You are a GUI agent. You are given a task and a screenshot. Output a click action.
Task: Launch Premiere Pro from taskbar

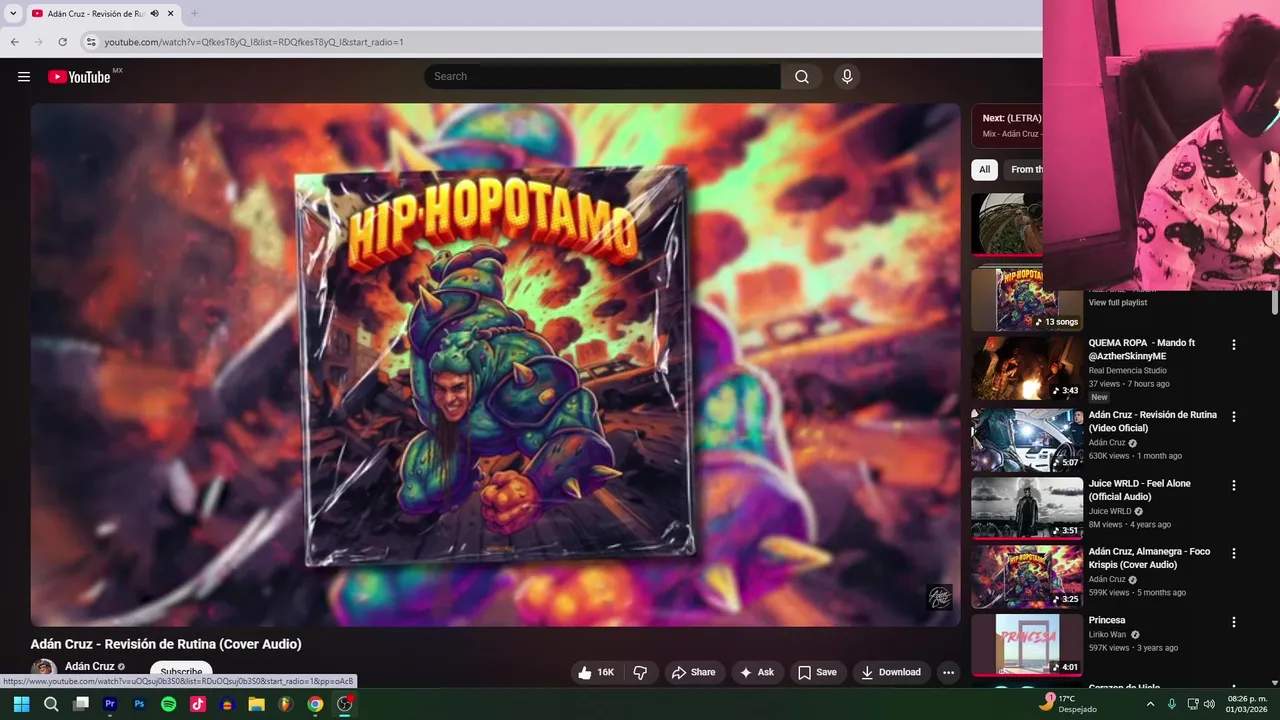(110, 704)
